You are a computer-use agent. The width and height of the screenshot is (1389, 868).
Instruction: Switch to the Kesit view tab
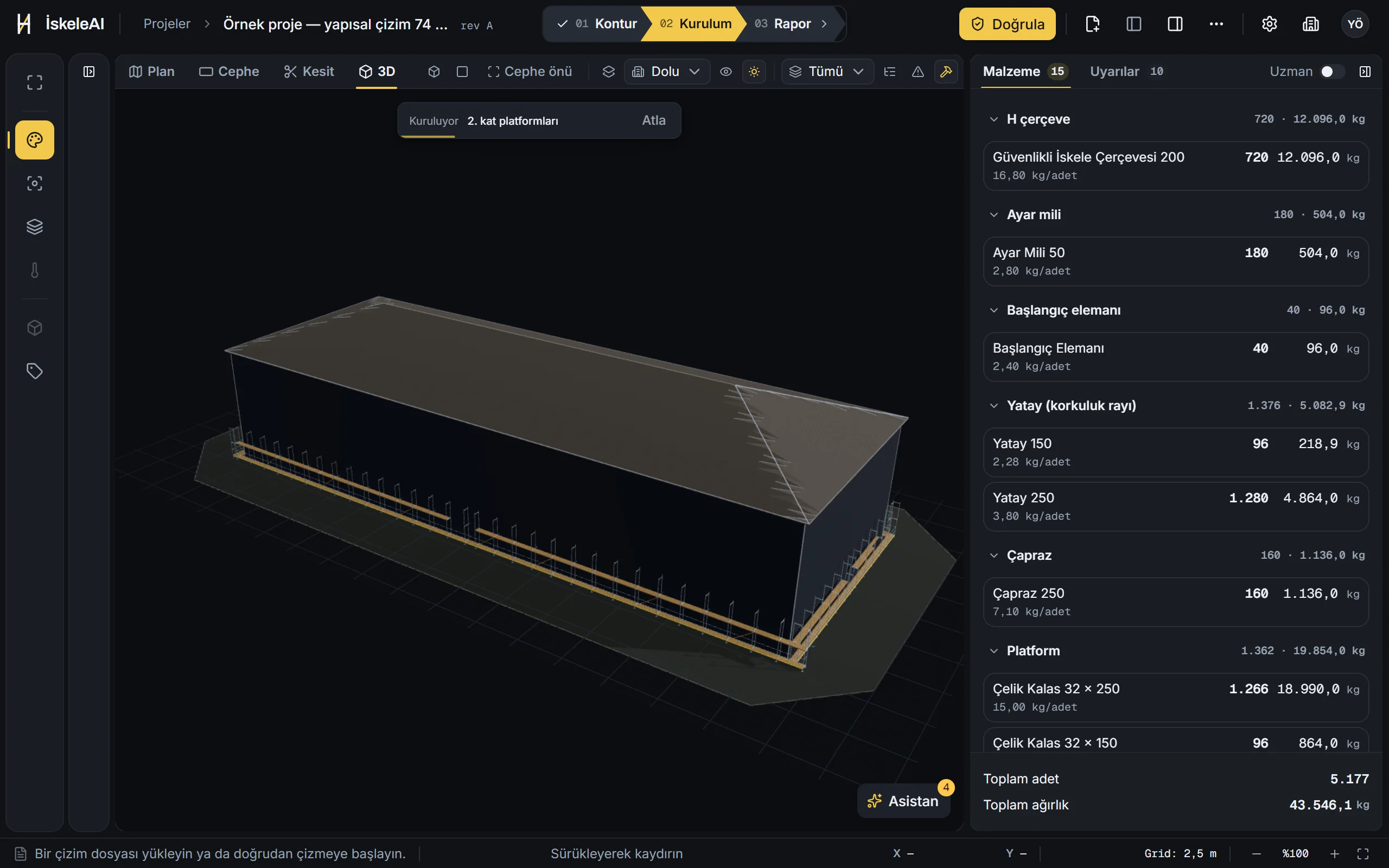[309, 72]
